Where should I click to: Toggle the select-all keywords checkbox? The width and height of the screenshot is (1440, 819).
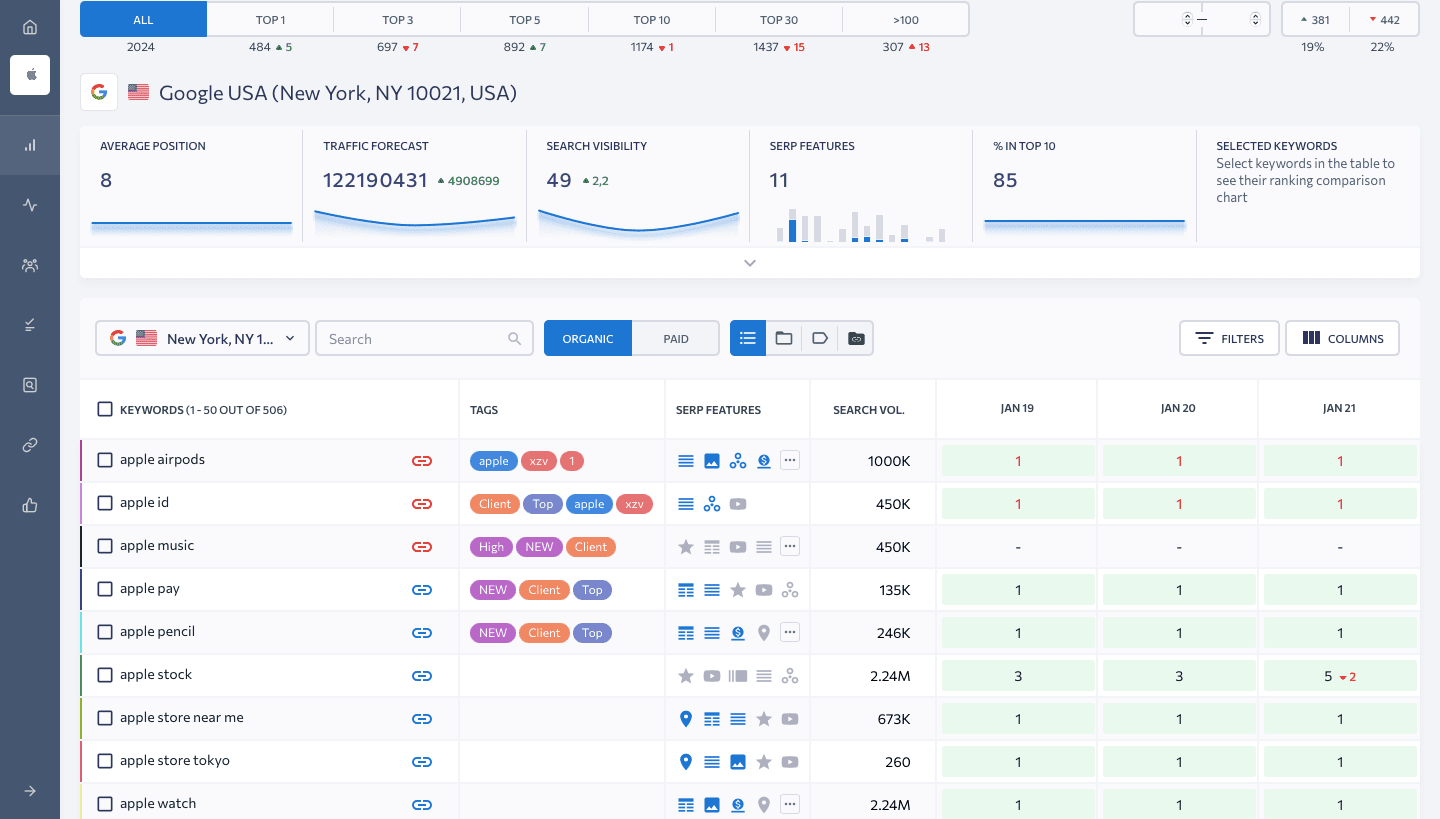(105, 409)
